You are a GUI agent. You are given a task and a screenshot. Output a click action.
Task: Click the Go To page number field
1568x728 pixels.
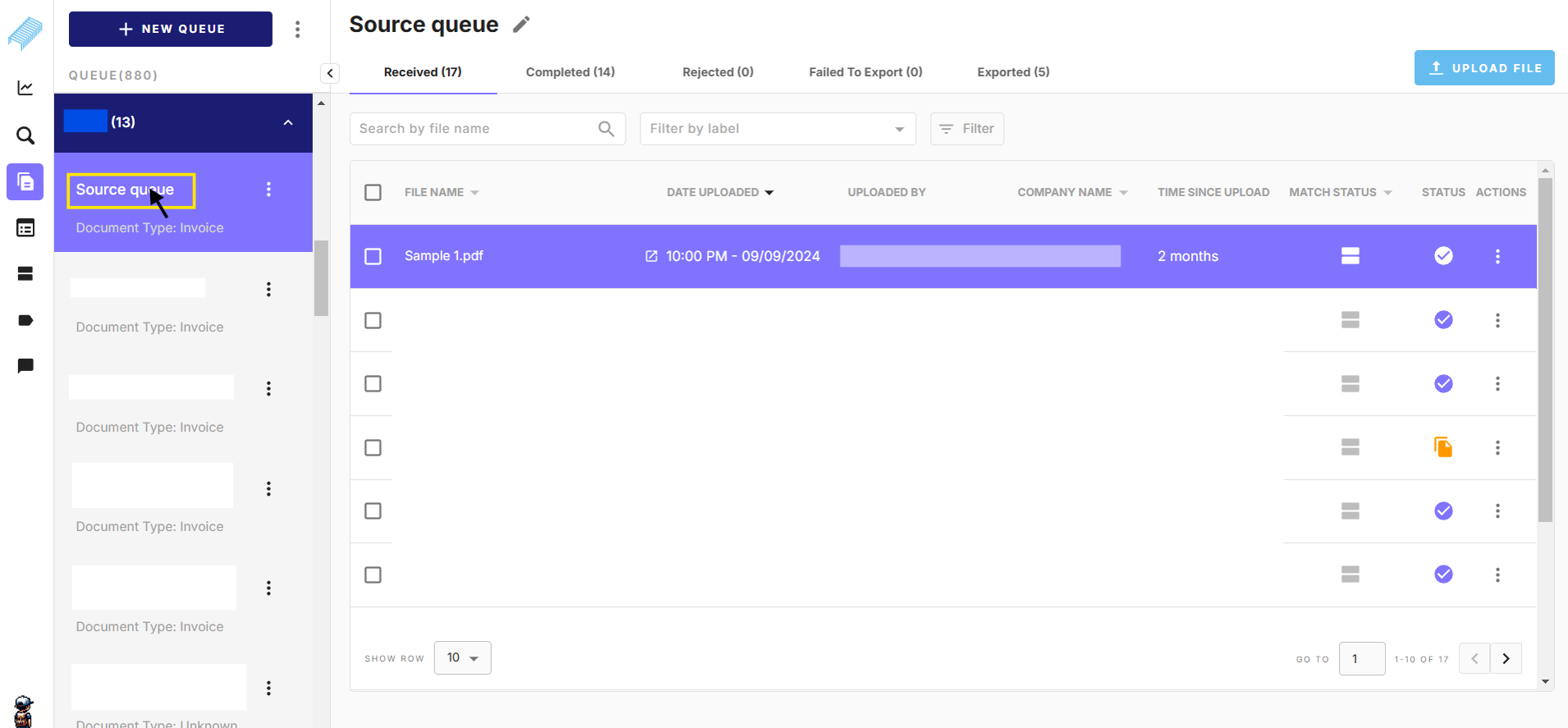tap(1362, 658)
